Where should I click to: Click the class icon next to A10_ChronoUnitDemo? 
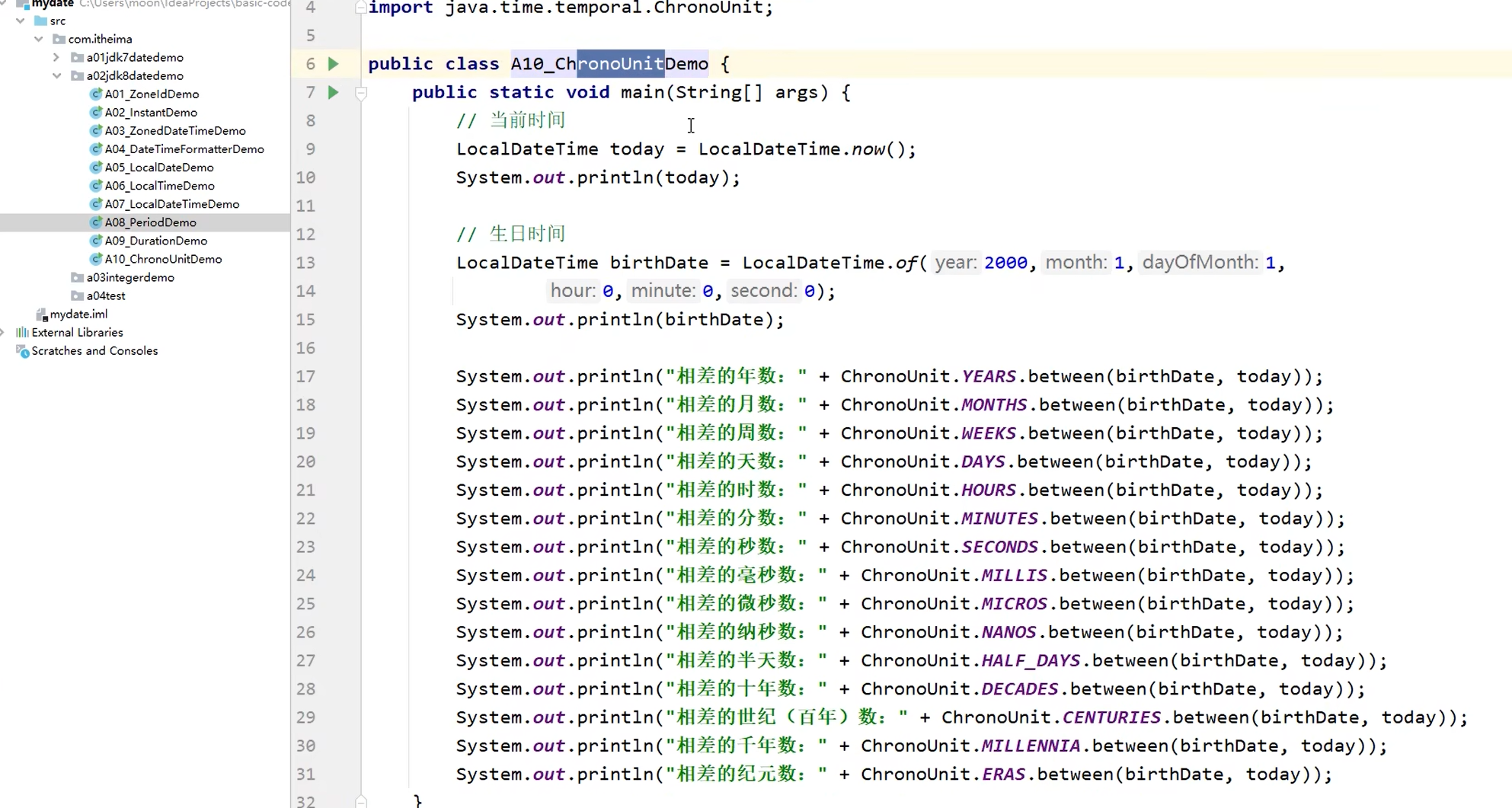point(96,259)
